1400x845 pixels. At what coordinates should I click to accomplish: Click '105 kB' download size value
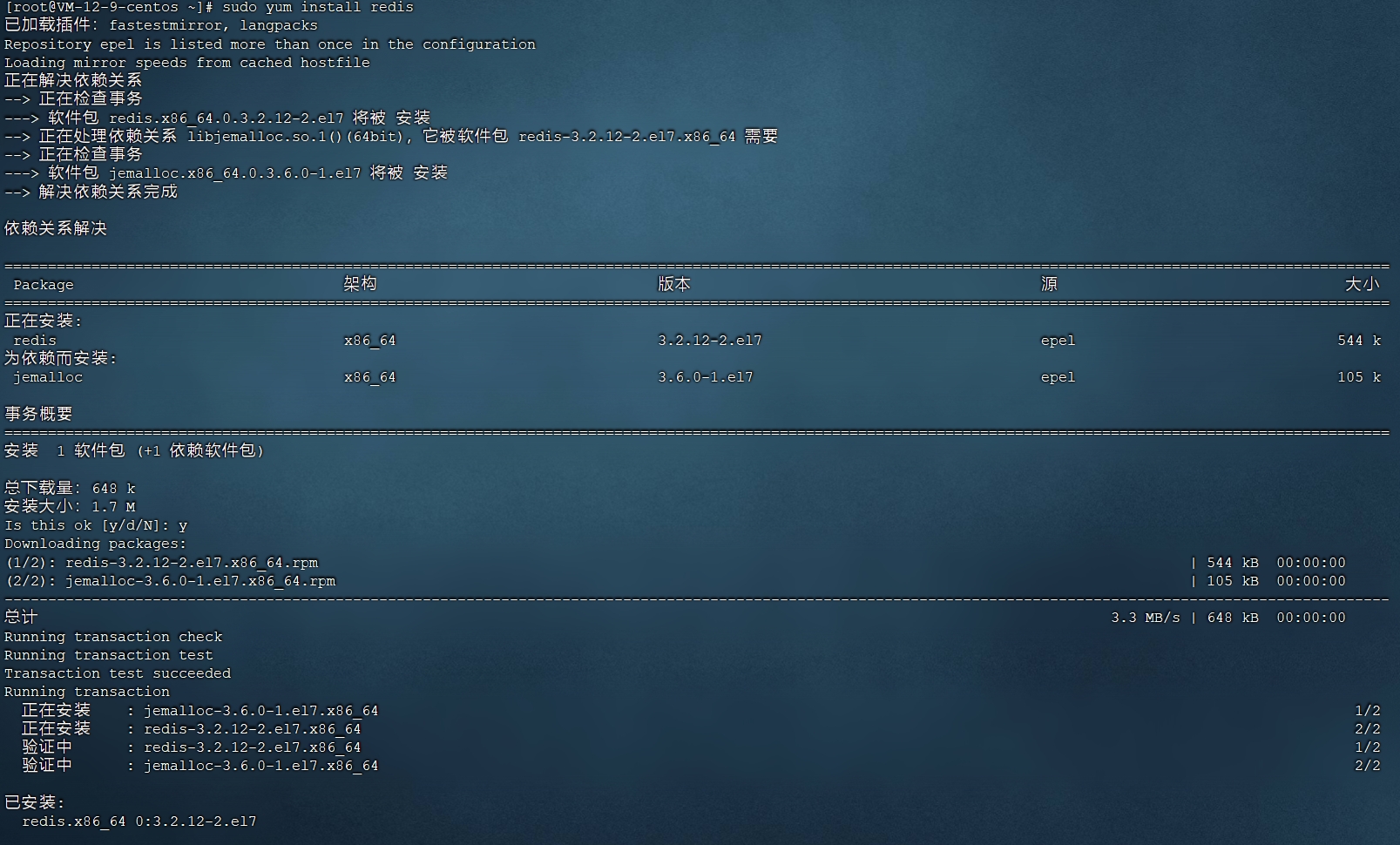pyautogui.click(x=1233, y=581)
